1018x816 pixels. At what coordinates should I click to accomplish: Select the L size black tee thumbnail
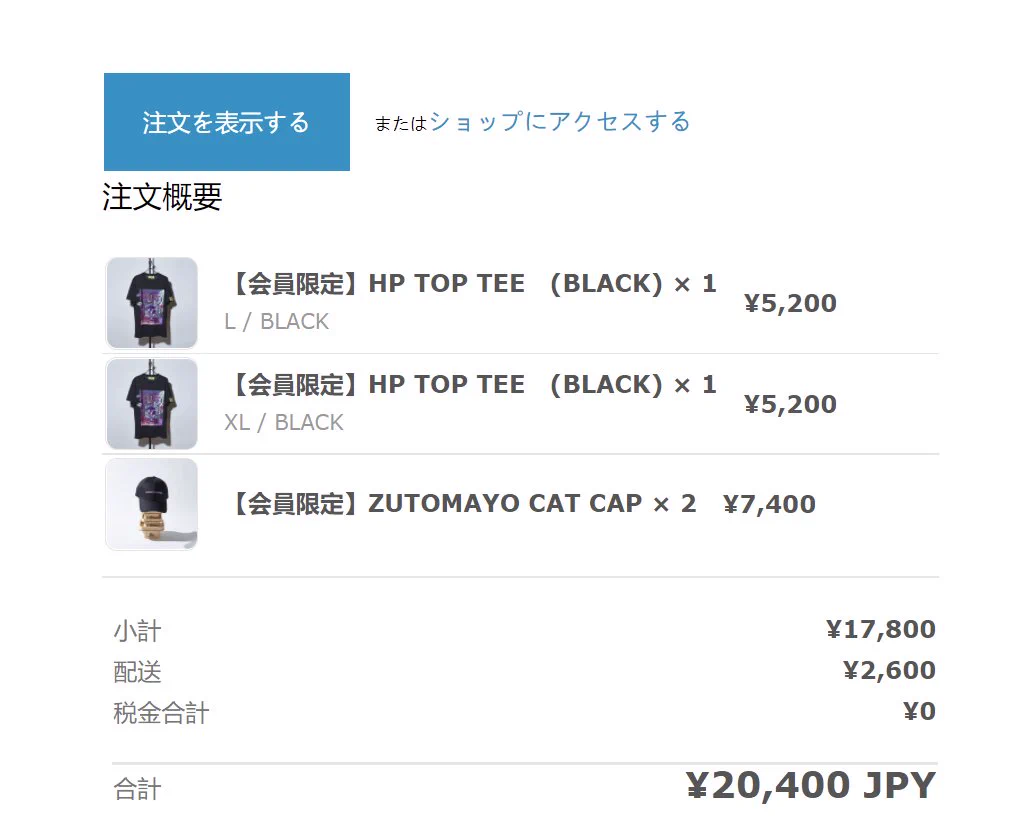152,303
